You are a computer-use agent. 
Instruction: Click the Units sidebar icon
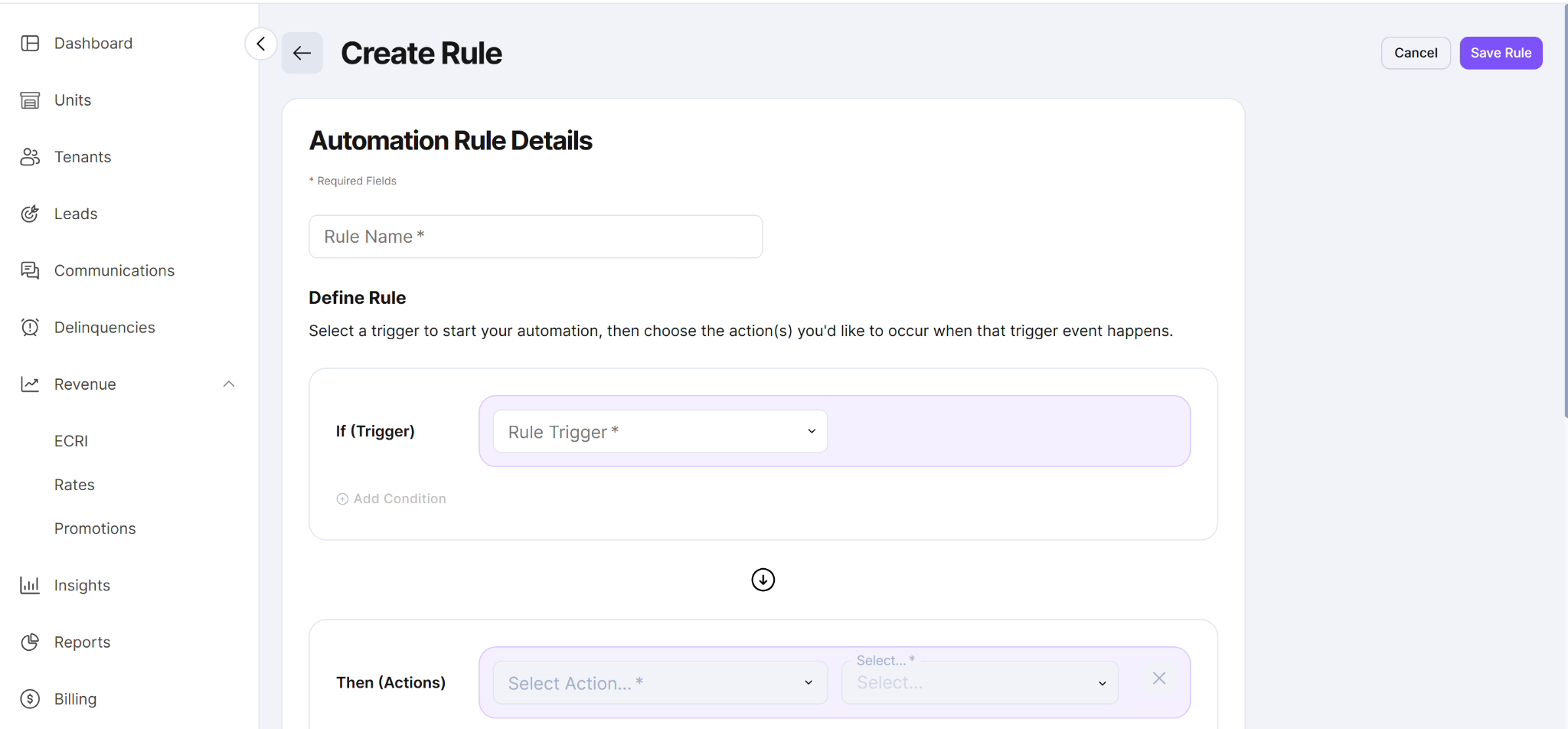coord(30,100)
